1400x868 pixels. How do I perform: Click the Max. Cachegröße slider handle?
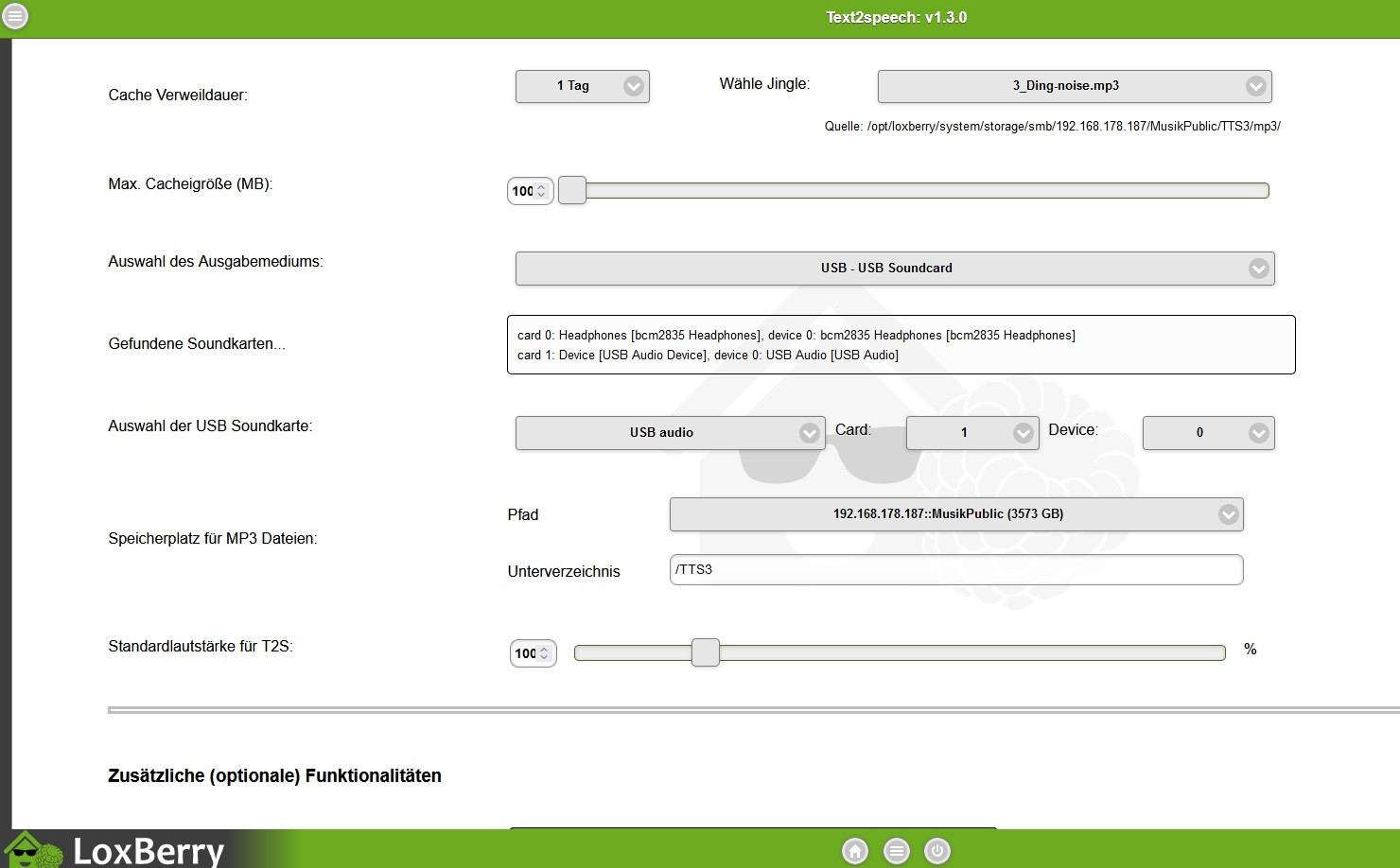coord(572,190)
